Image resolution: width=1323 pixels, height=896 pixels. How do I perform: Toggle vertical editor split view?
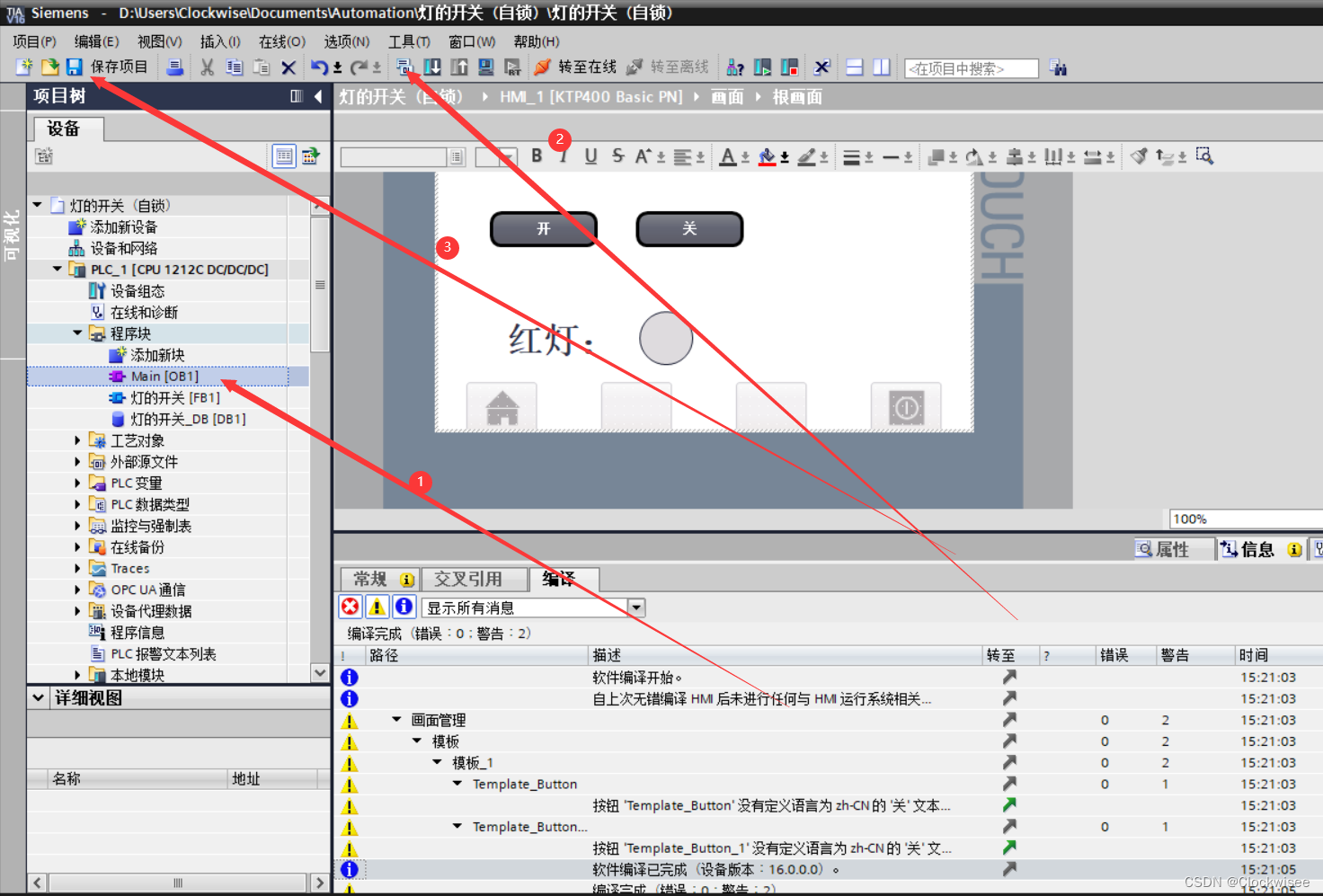882,67
